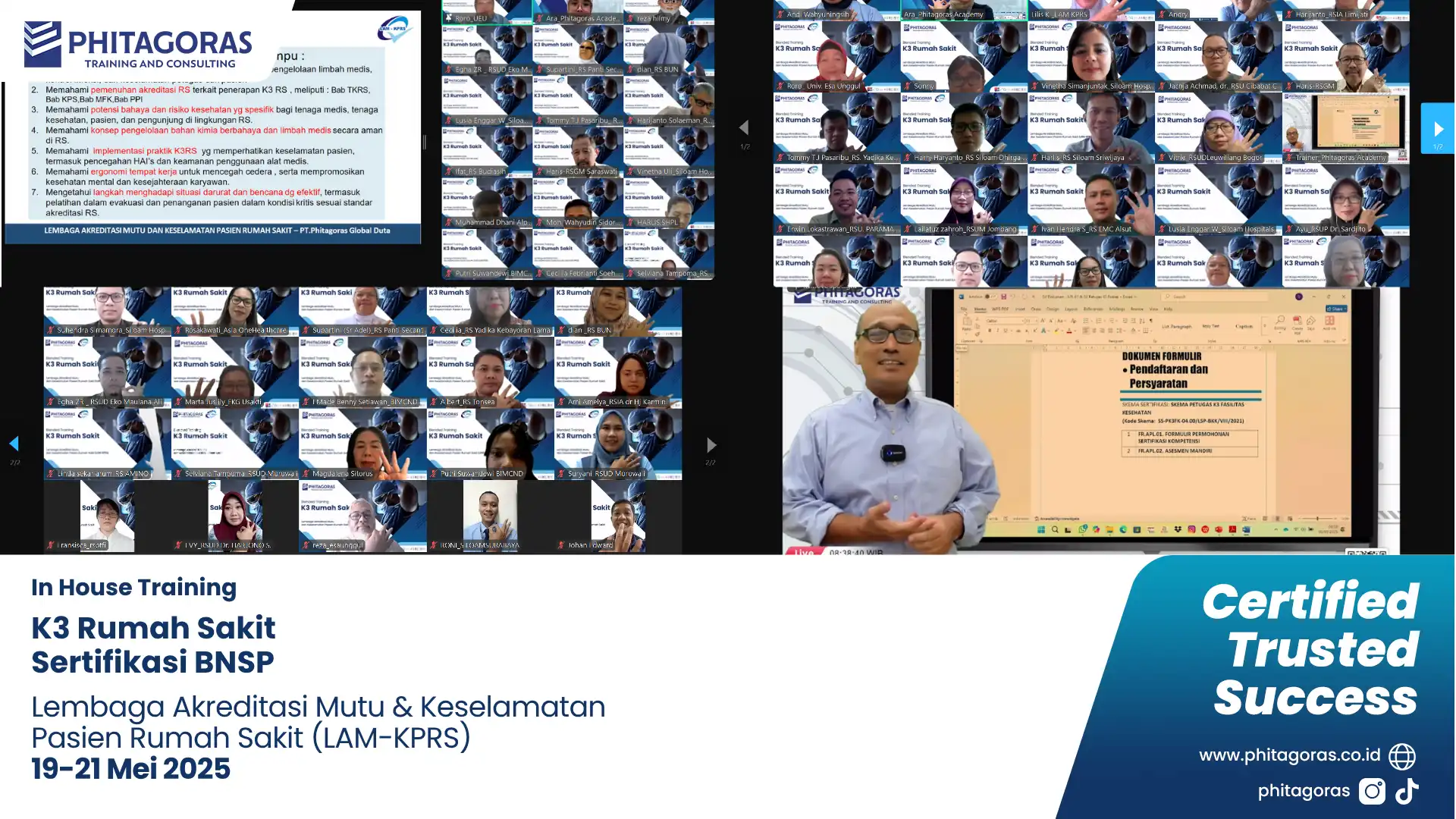Image resolution: width=1456 pixels, height=819 pixels.
Task: Click the muted mic icon beside Sonny
Action: tap(908, 86)
